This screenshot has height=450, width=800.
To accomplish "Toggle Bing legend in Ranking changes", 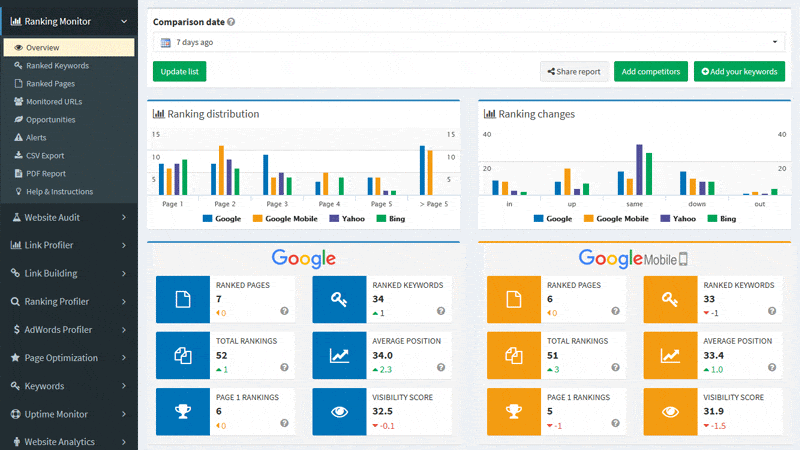I will tap(722, 218).
